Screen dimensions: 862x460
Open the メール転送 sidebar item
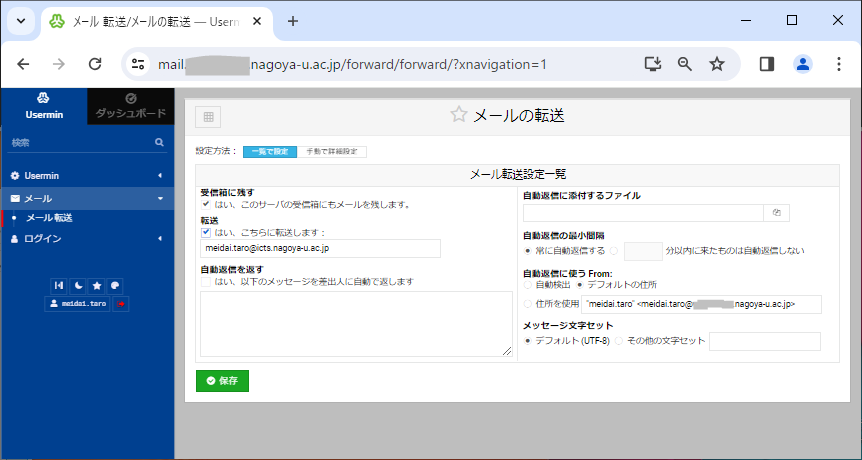(49, 218)
